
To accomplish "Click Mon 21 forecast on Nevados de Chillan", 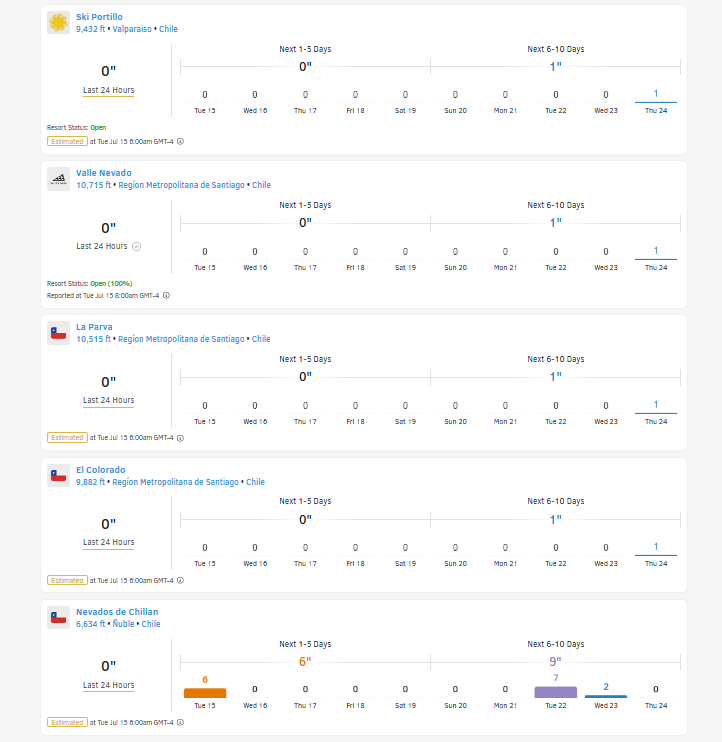I will pyautogui.click(x=505, y=697).
